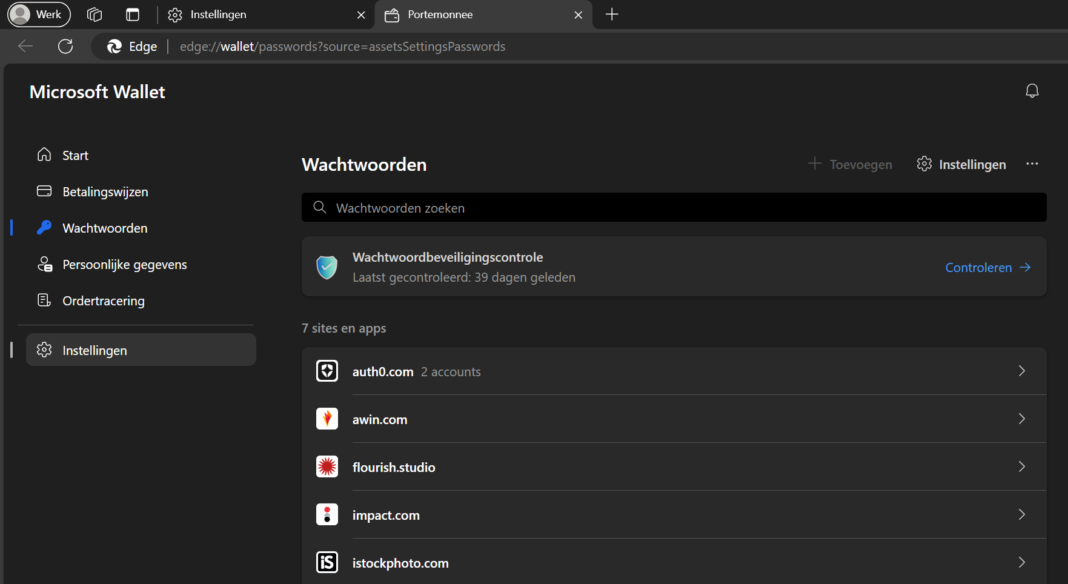This screenshot has height=584, width=1068.
Task: Click the shield icon beside Wachtwoordbeveiligingscontrole
Action: (326, 267)
